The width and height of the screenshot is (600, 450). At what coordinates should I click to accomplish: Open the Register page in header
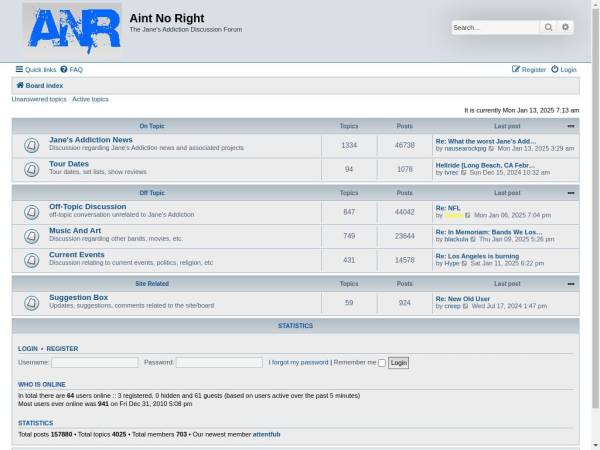pyautogui.click(x=529, y=70)
